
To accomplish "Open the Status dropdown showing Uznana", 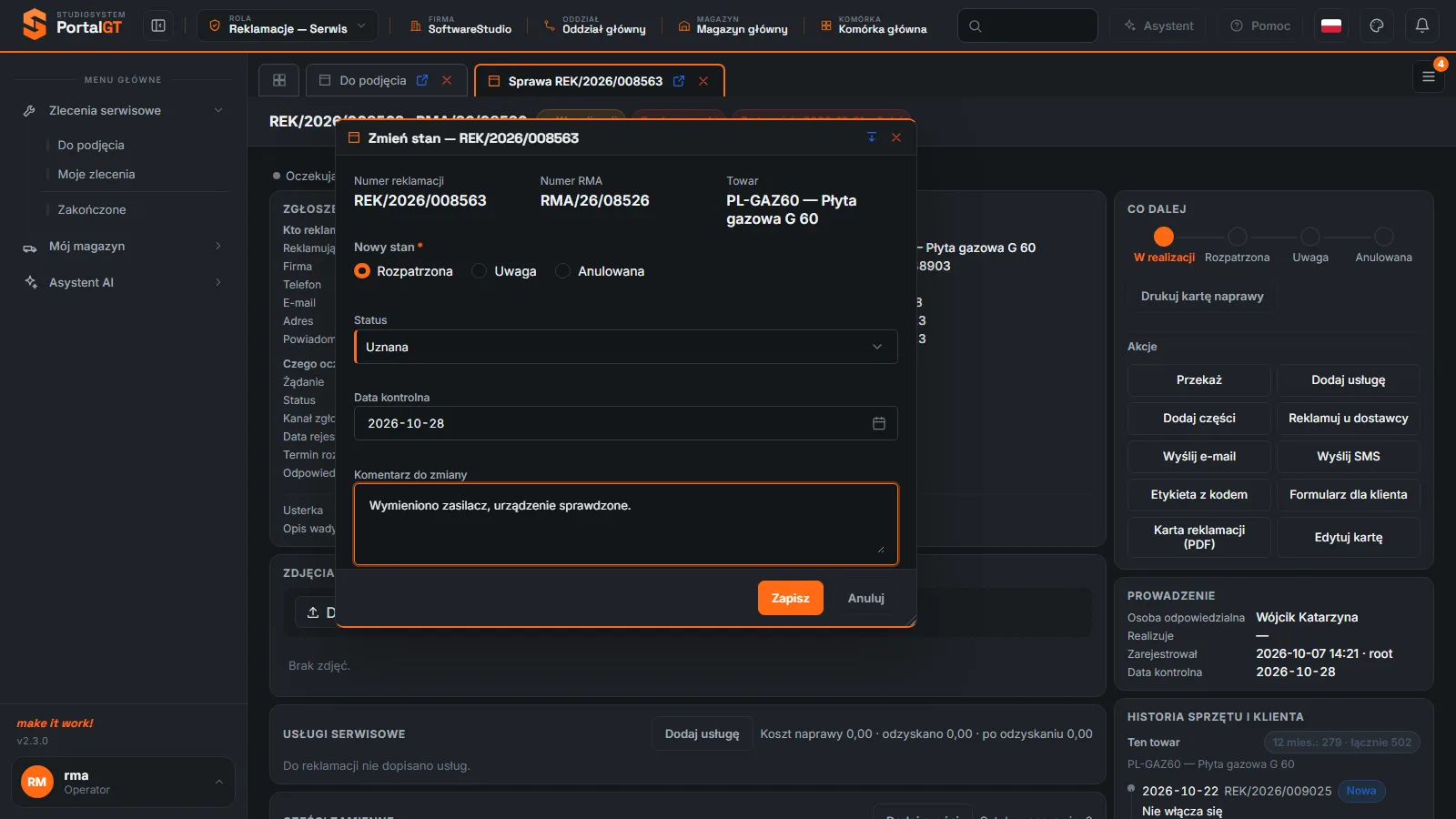I will click(x=626, y=347).
